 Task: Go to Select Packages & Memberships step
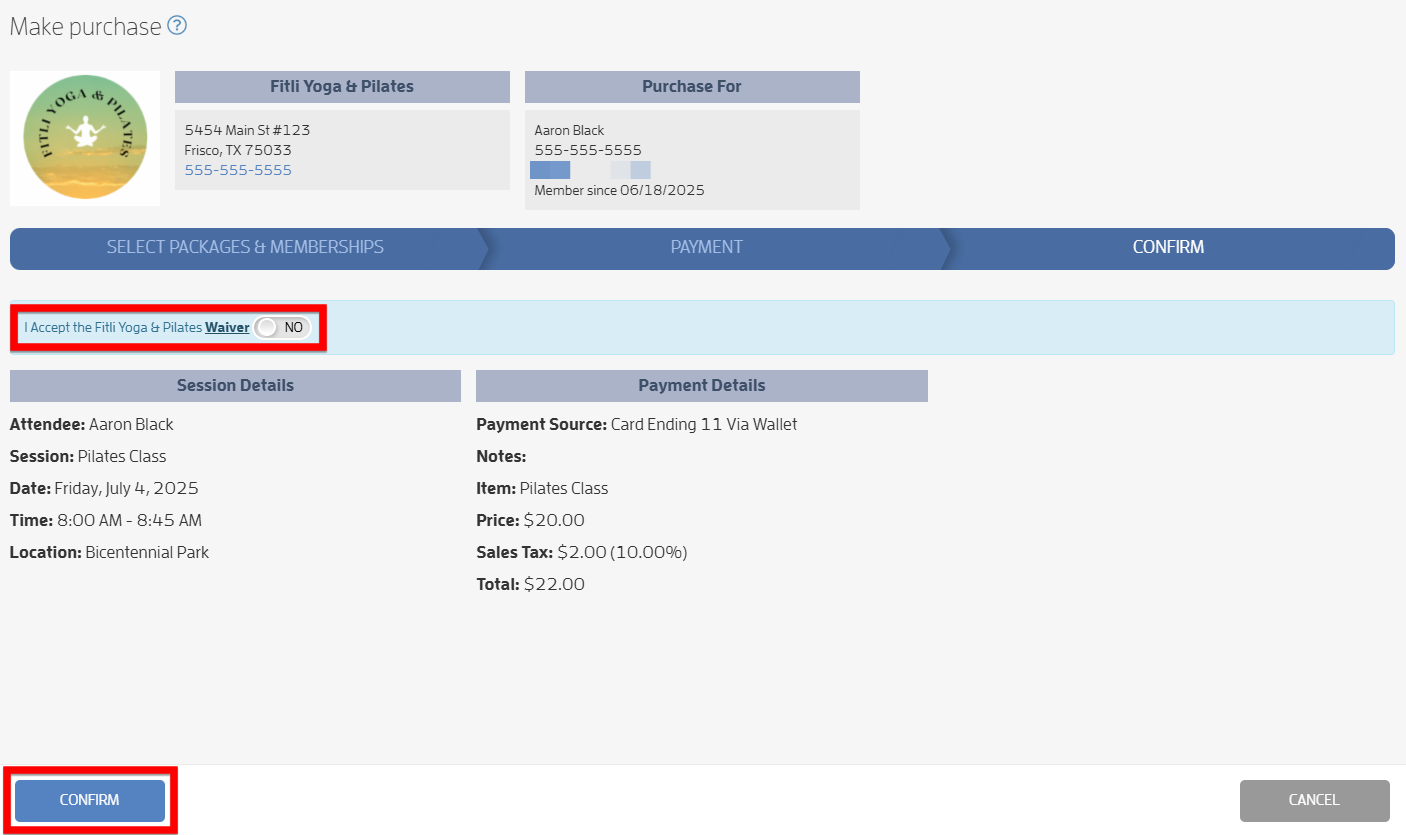click(x=245, y=248)
